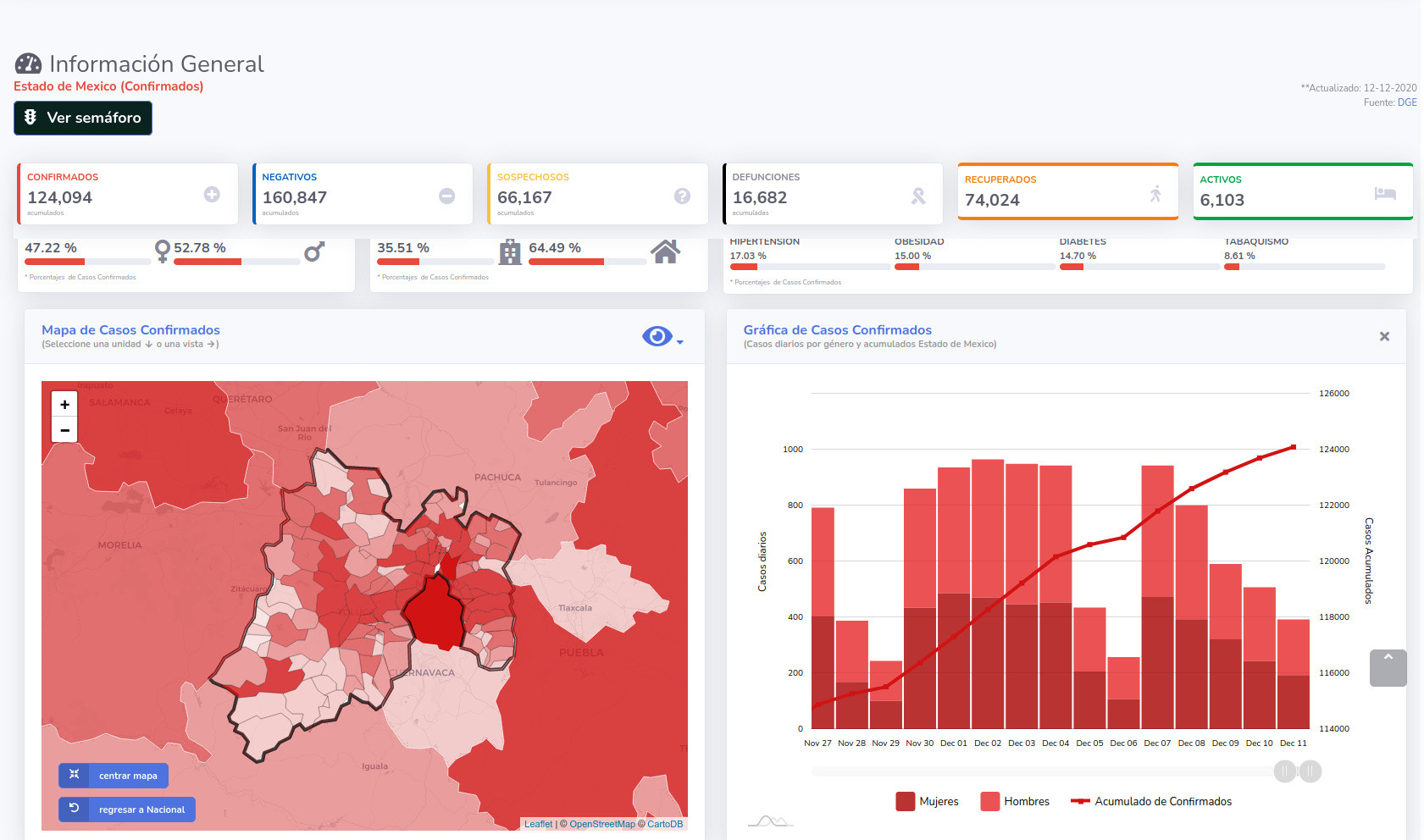Click the home icon next to 64.49 %
This screenshot has width=1424, height=840.
[x=666, y=251]
